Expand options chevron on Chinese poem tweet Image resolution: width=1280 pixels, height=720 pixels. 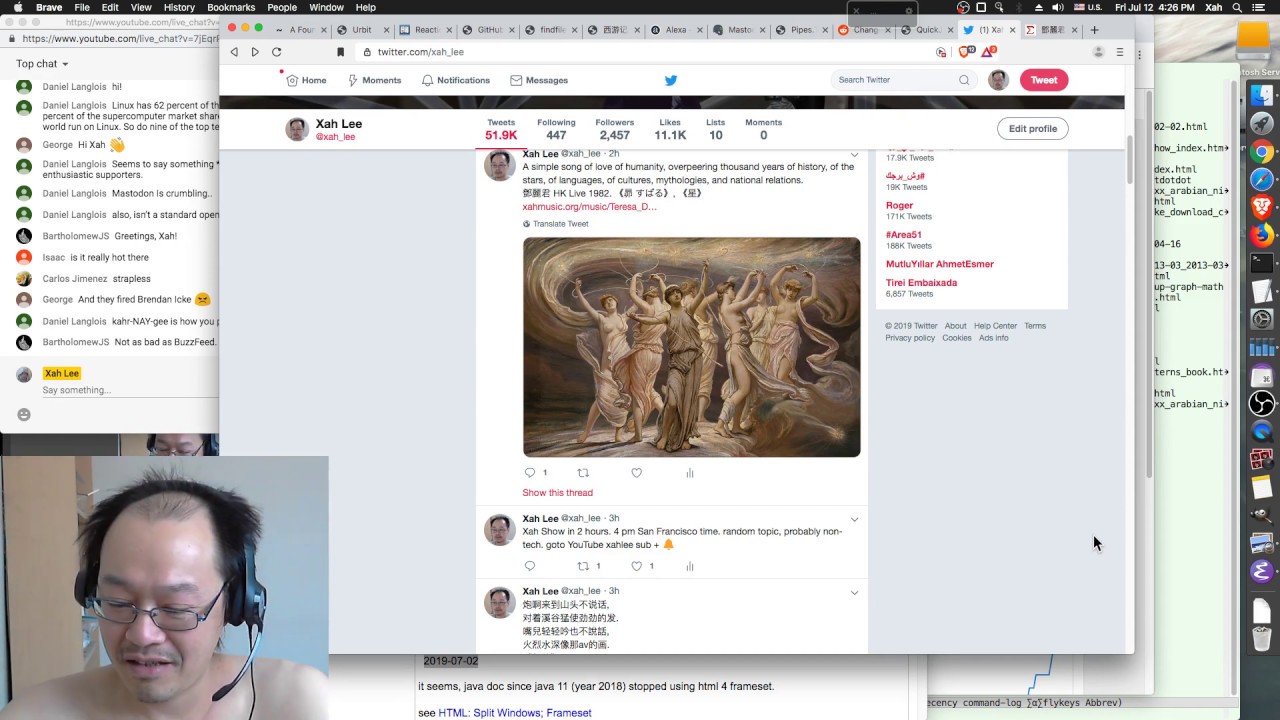pos(854,592)
